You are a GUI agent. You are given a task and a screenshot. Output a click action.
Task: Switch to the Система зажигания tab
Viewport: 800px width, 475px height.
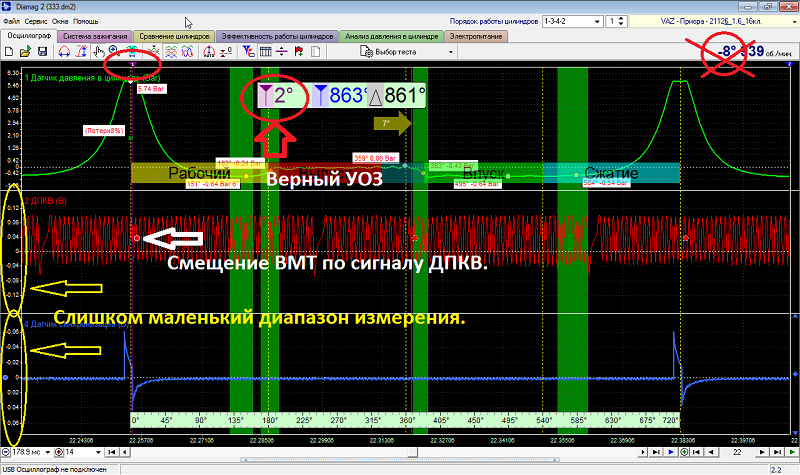click(x=95, y=36)
